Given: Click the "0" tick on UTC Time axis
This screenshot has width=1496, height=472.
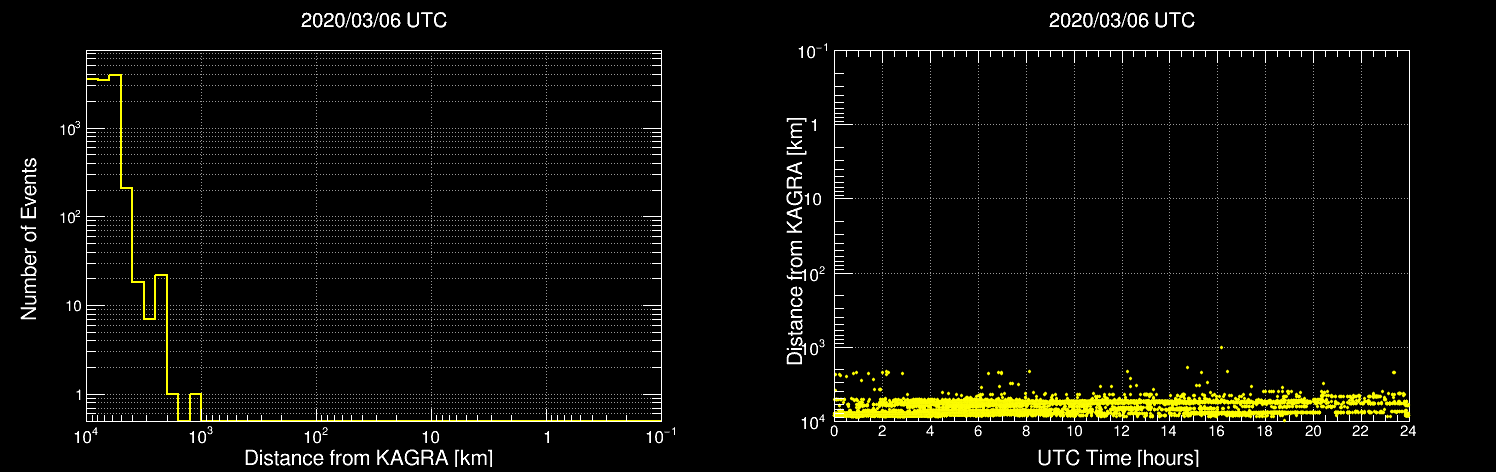Looking at the screenshot, I should [x=834, y=433].
